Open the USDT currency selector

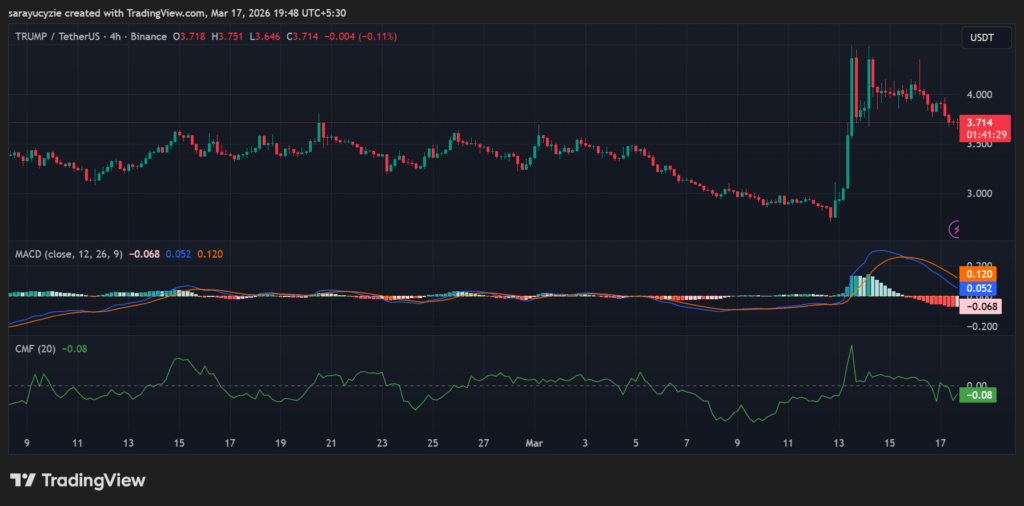click(x=979, y=37)
